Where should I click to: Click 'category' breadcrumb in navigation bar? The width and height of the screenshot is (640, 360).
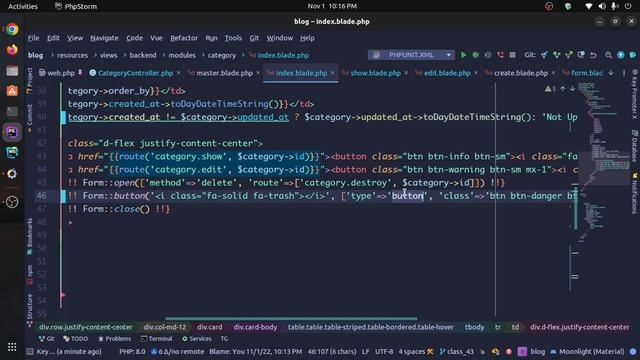[x=222, y=55]
